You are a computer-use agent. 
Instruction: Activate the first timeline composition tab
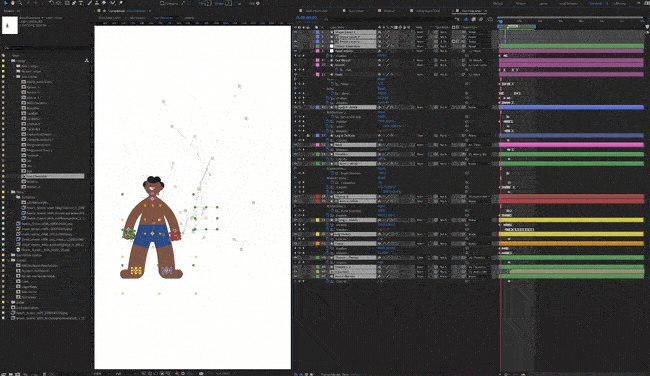pyautogui.click(x=316, y=11)
